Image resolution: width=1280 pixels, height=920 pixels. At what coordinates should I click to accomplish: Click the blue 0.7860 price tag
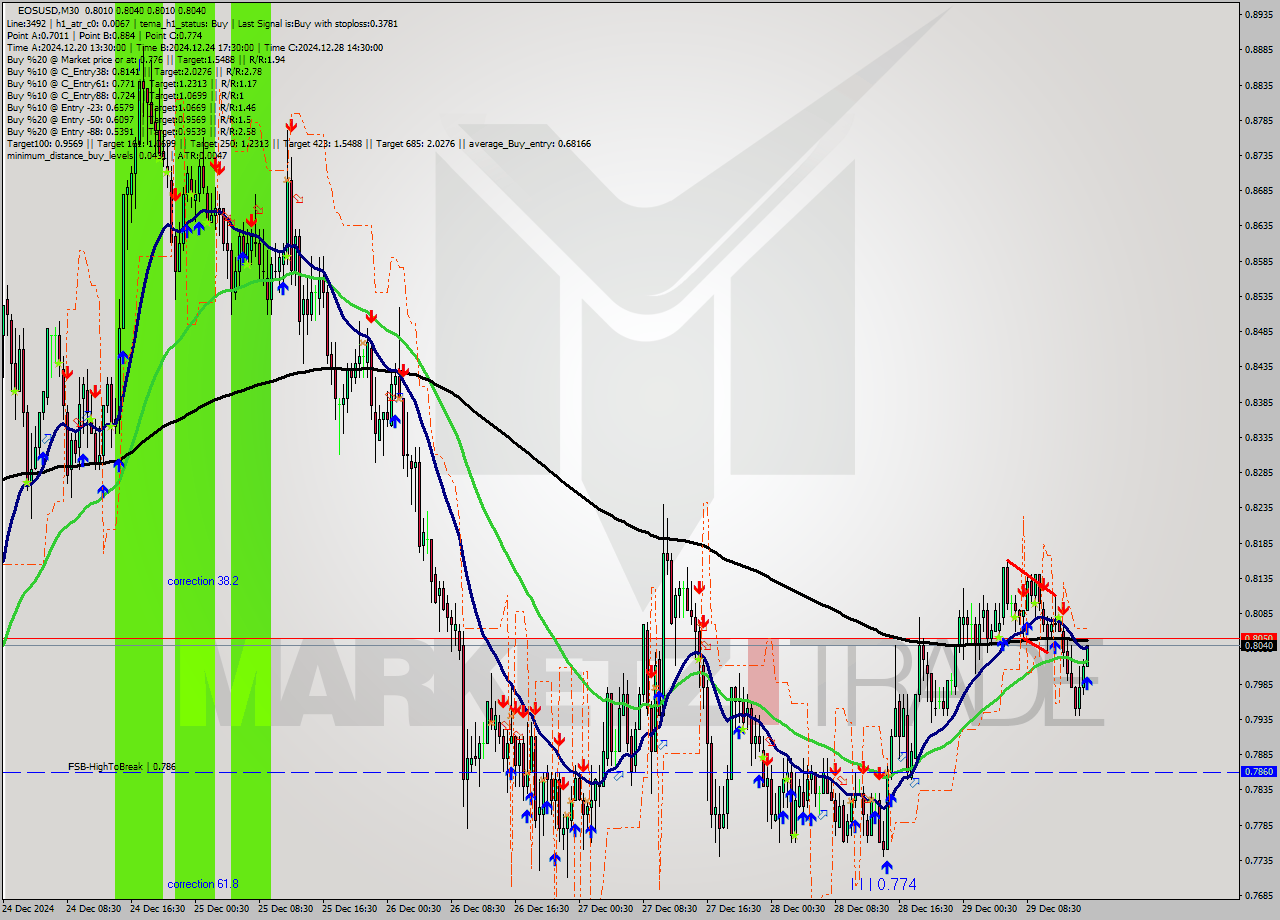tap(1258, 772)
